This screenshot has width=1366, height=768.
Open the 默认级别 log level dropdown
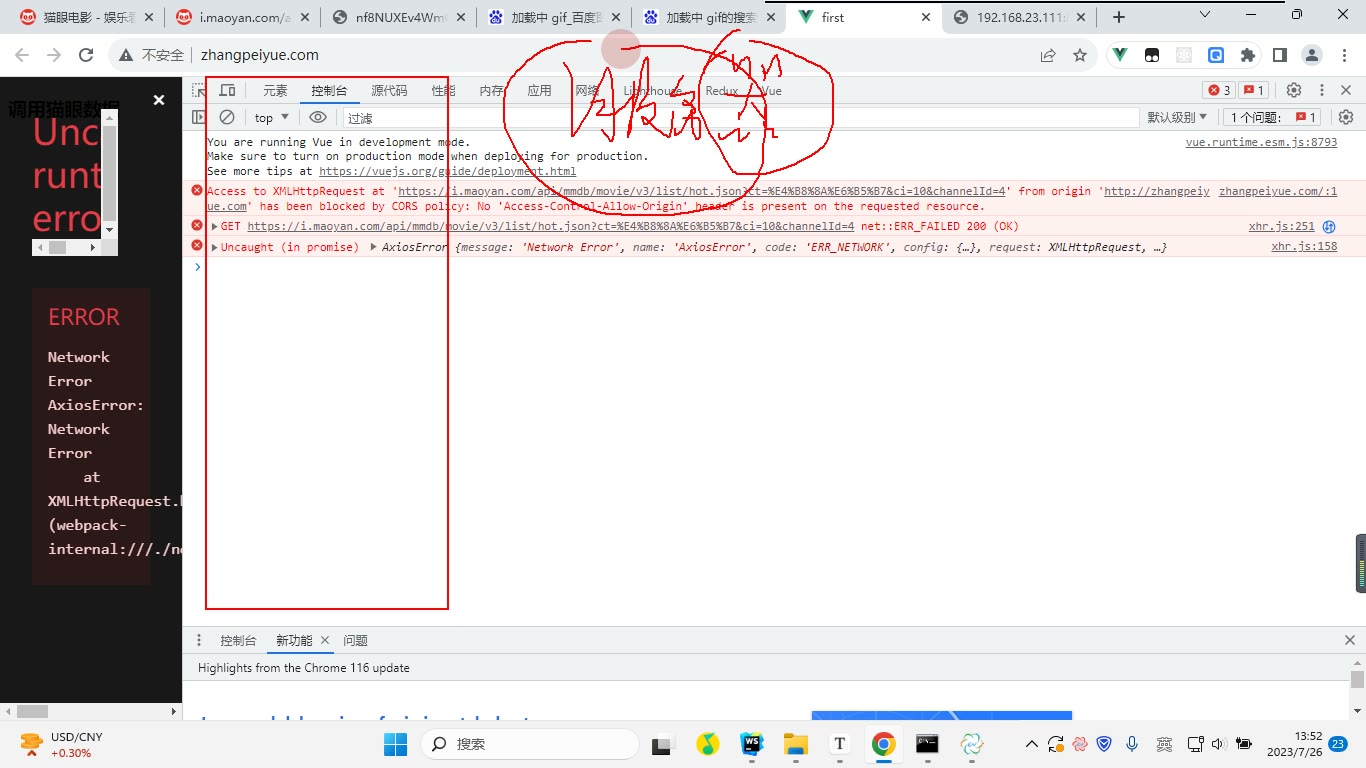click(x=1177, y=117)
